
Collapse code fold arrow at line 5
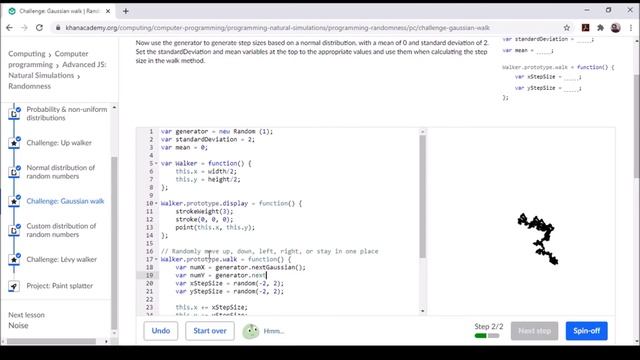tap(156, 164)
